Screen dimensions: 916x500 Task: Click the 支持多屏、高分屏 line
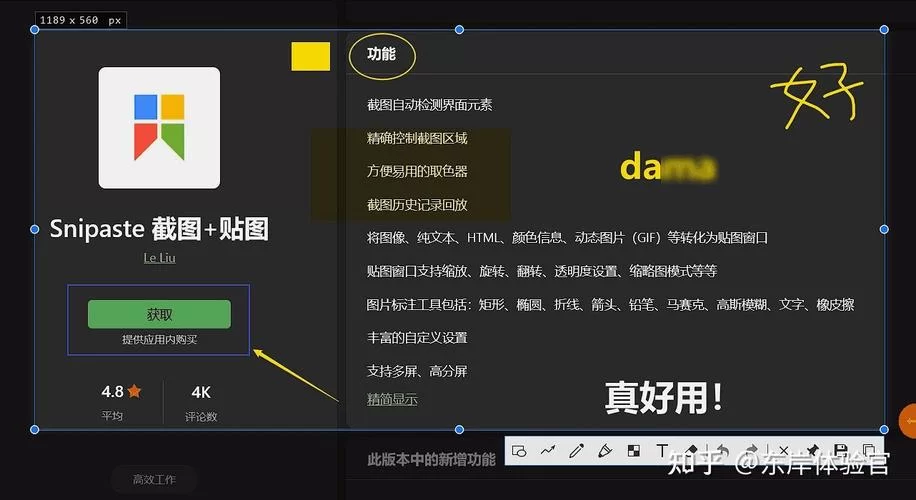pos(417,371)
